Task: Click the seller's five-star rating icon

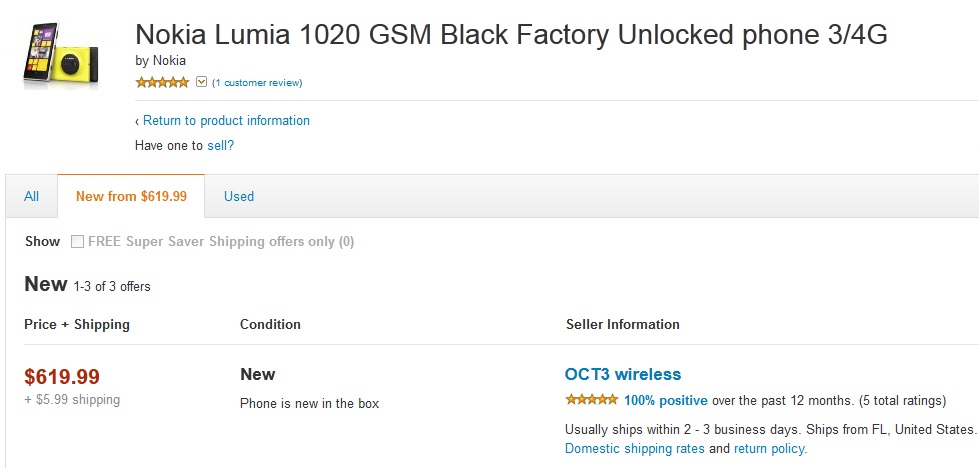Action: [591, 400]
